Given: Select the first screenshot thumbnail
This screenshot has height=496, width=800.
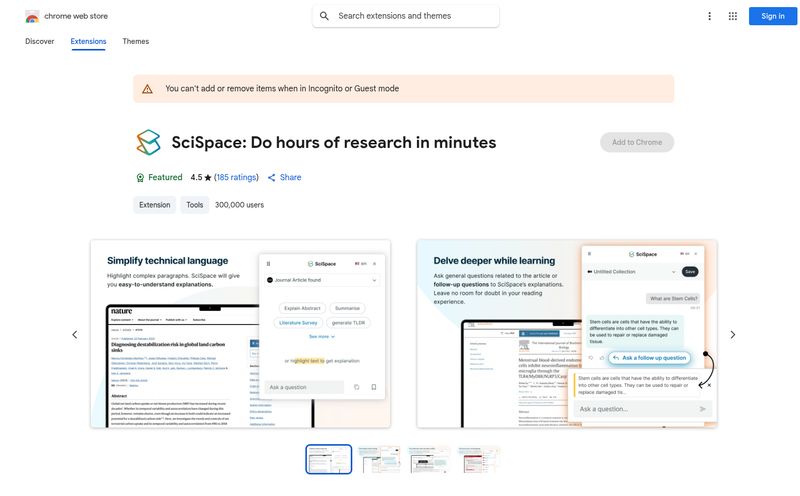Looking at the screenshot, I should pos(329,459).
